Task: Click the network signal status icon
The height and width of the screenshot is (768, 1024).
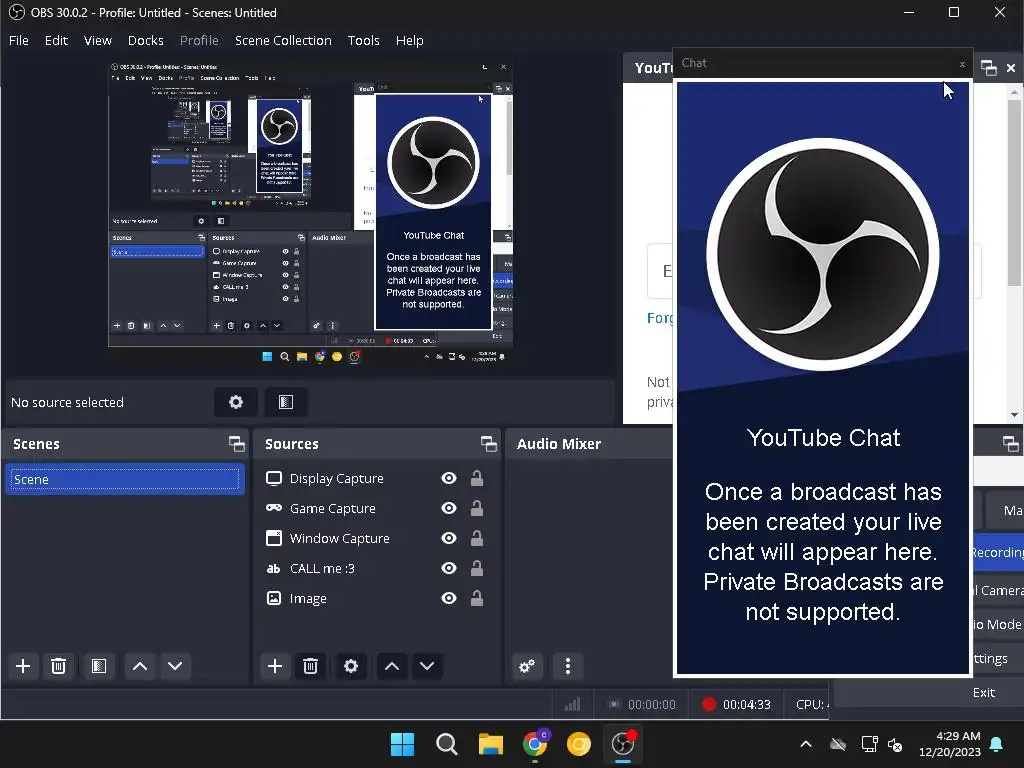Action: 572,704
